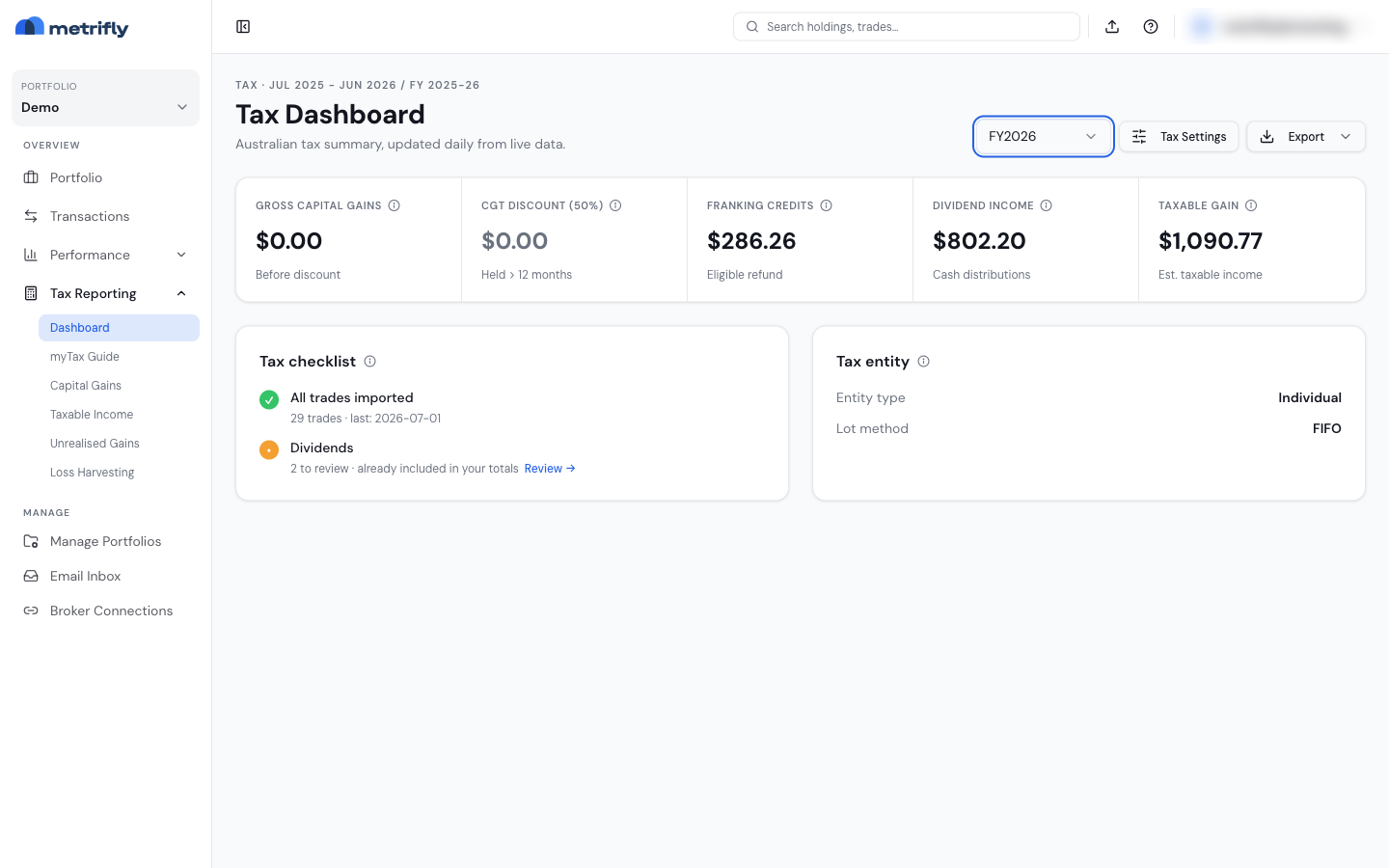The image size is (1389, 868).
Task: Click the Individual entity type value
Action: coord(1310,397)
